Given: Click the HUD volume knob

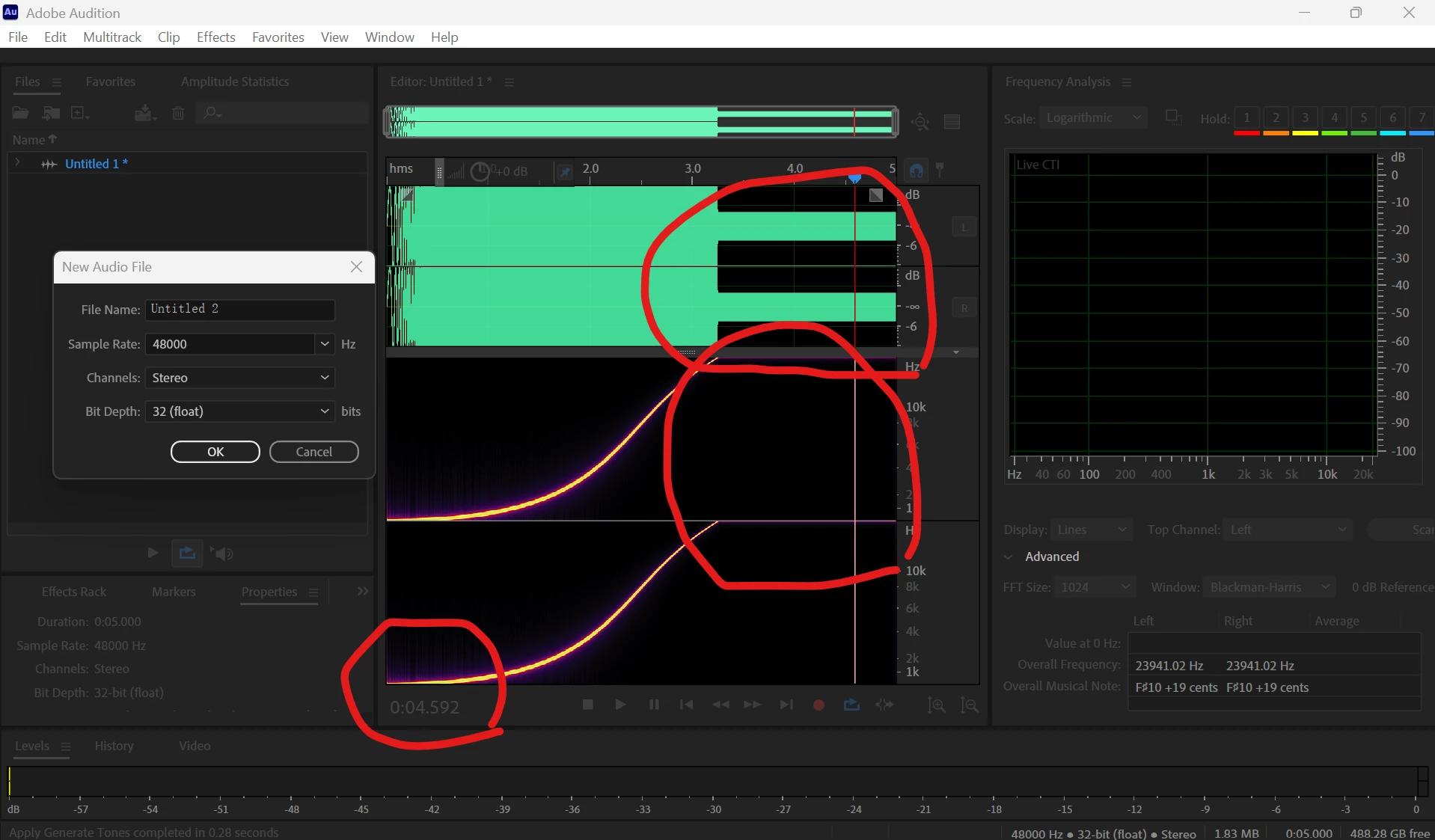Looking at the screenshot, I should [x=480, y=172].
